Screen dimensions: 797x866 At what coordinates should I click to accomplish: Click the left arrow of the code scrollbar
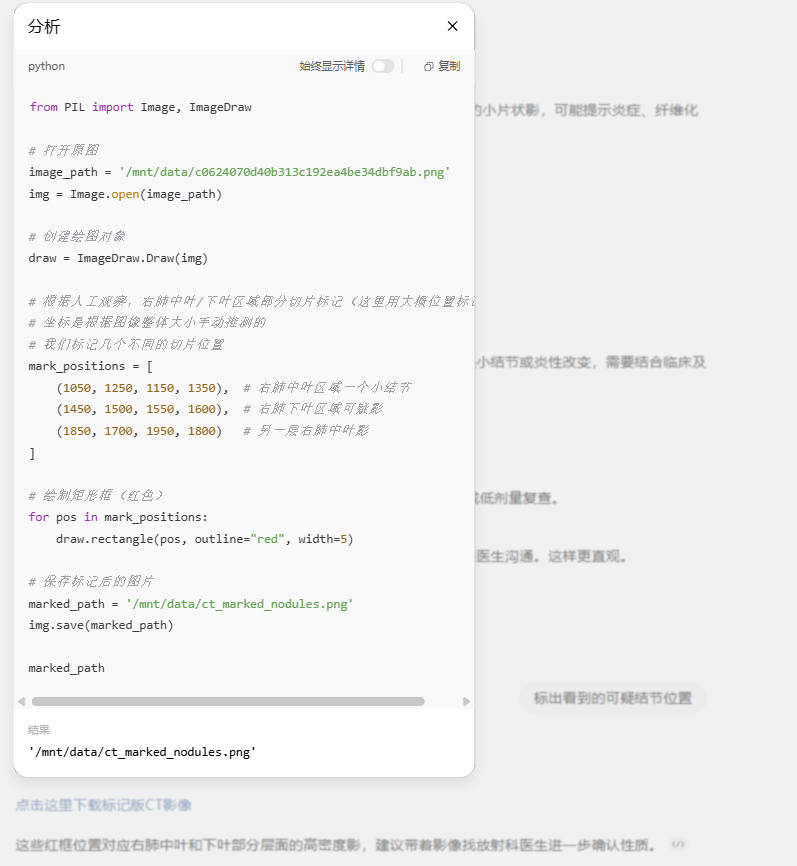(x=22, y=701)
